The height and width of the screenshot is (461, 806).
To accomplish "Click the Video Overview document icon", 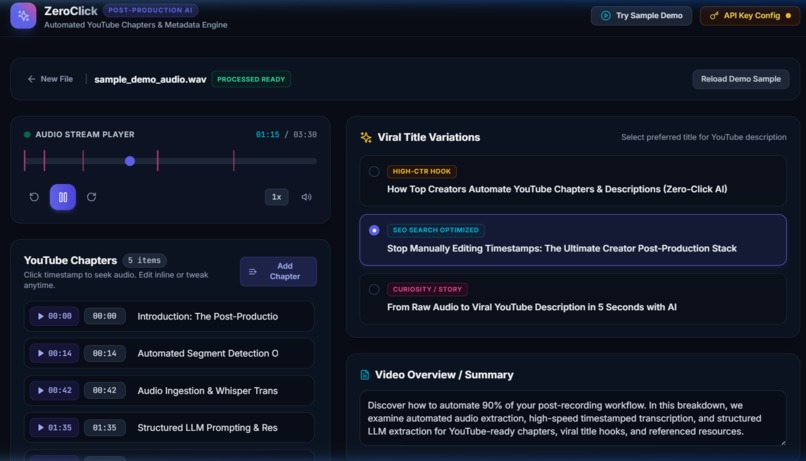I will [364, 375].
